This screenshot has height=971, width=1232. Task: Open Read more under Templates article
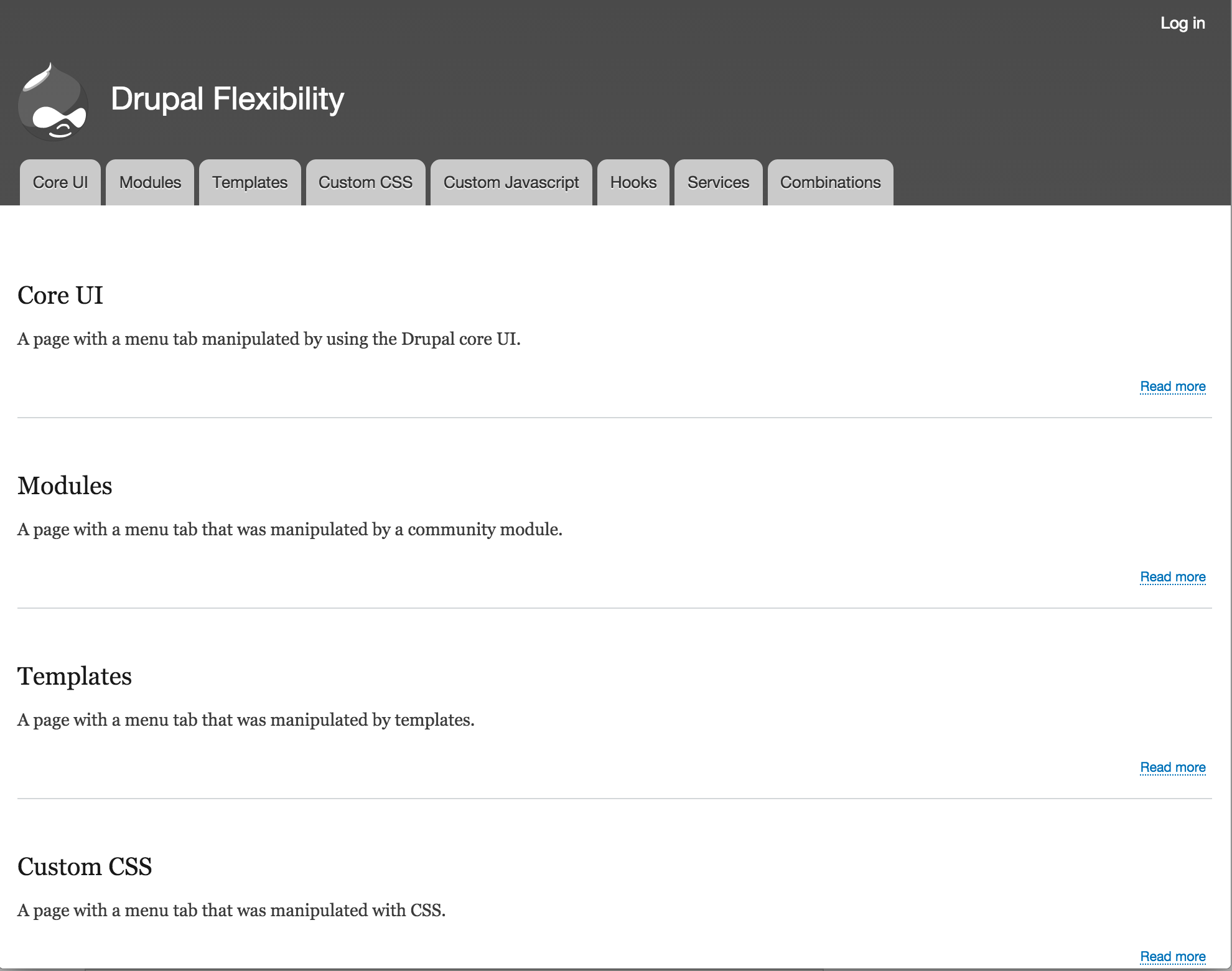click(1173, 767)
